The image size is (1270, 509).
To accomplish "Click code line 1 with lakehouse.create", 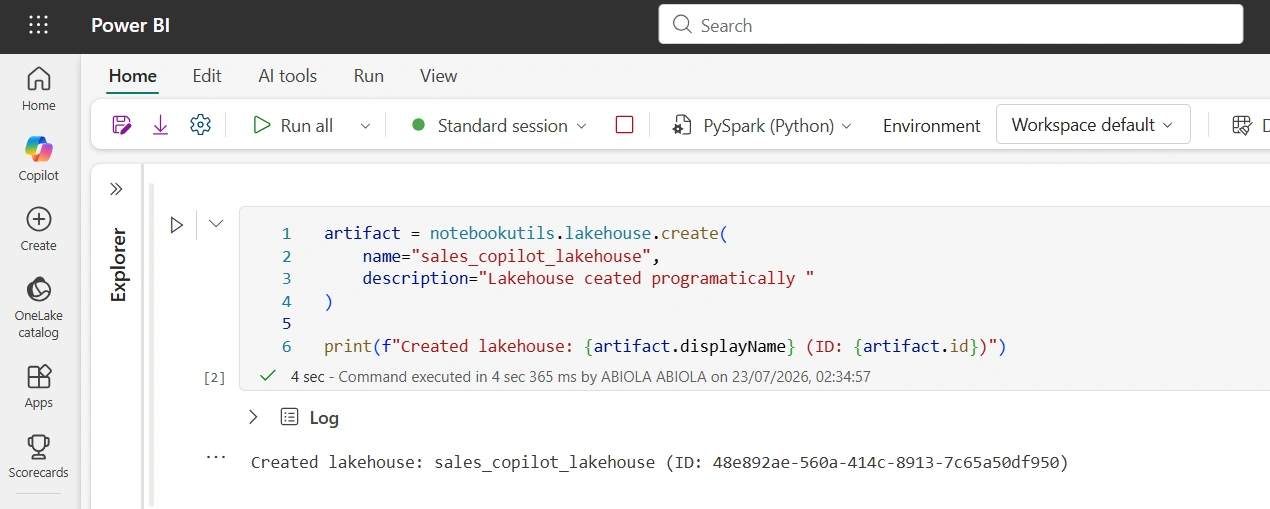I will [527, 233].
